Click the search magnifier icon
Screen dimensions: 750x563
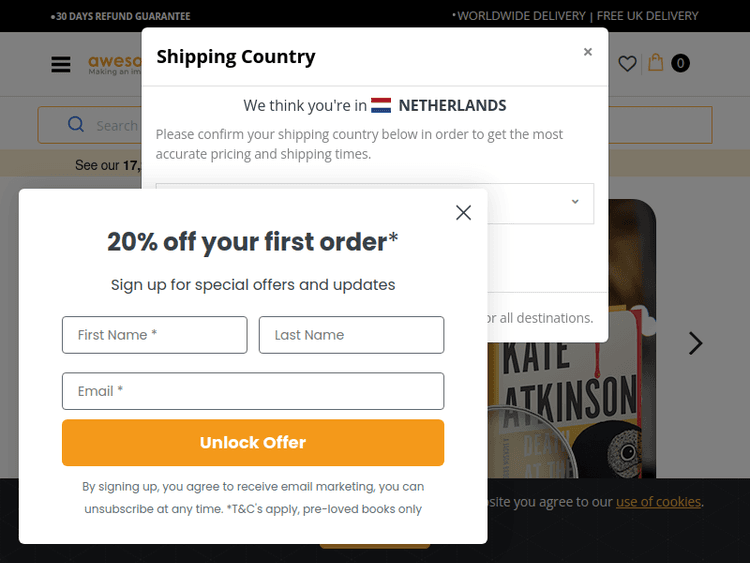(76, 125)
